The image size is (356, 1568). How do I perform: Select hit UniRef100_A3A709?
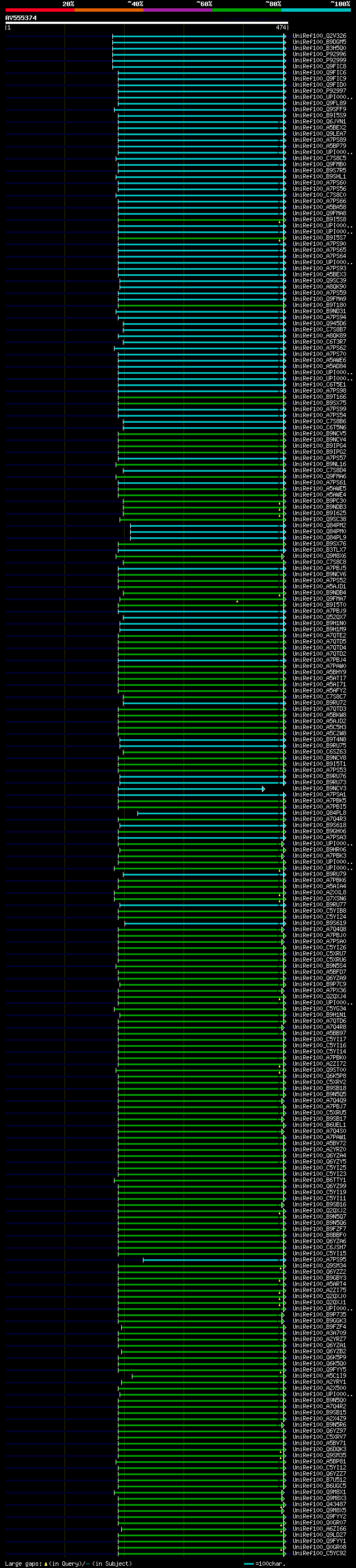(319, 1334)
